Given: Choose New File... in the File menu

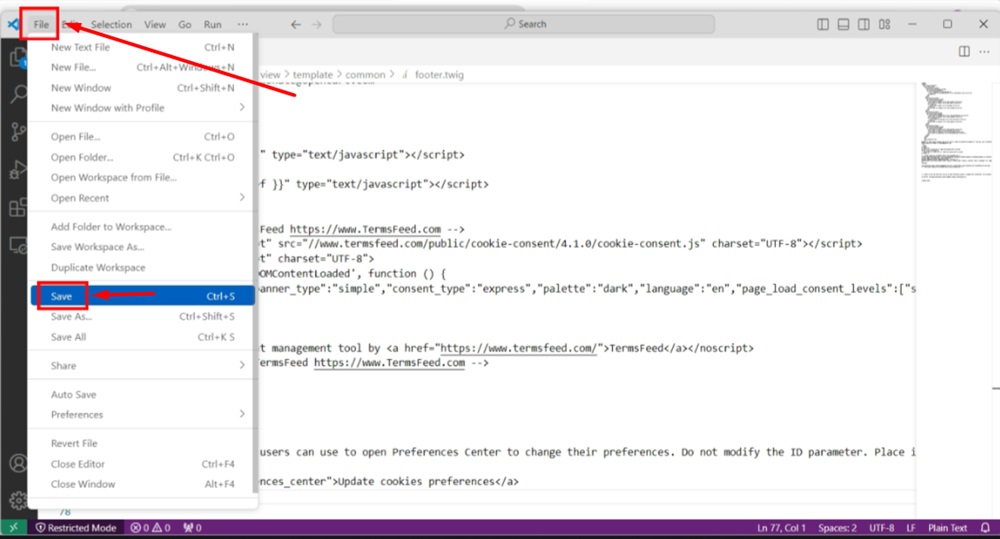Looking at the screenshot, I should 143,67.
